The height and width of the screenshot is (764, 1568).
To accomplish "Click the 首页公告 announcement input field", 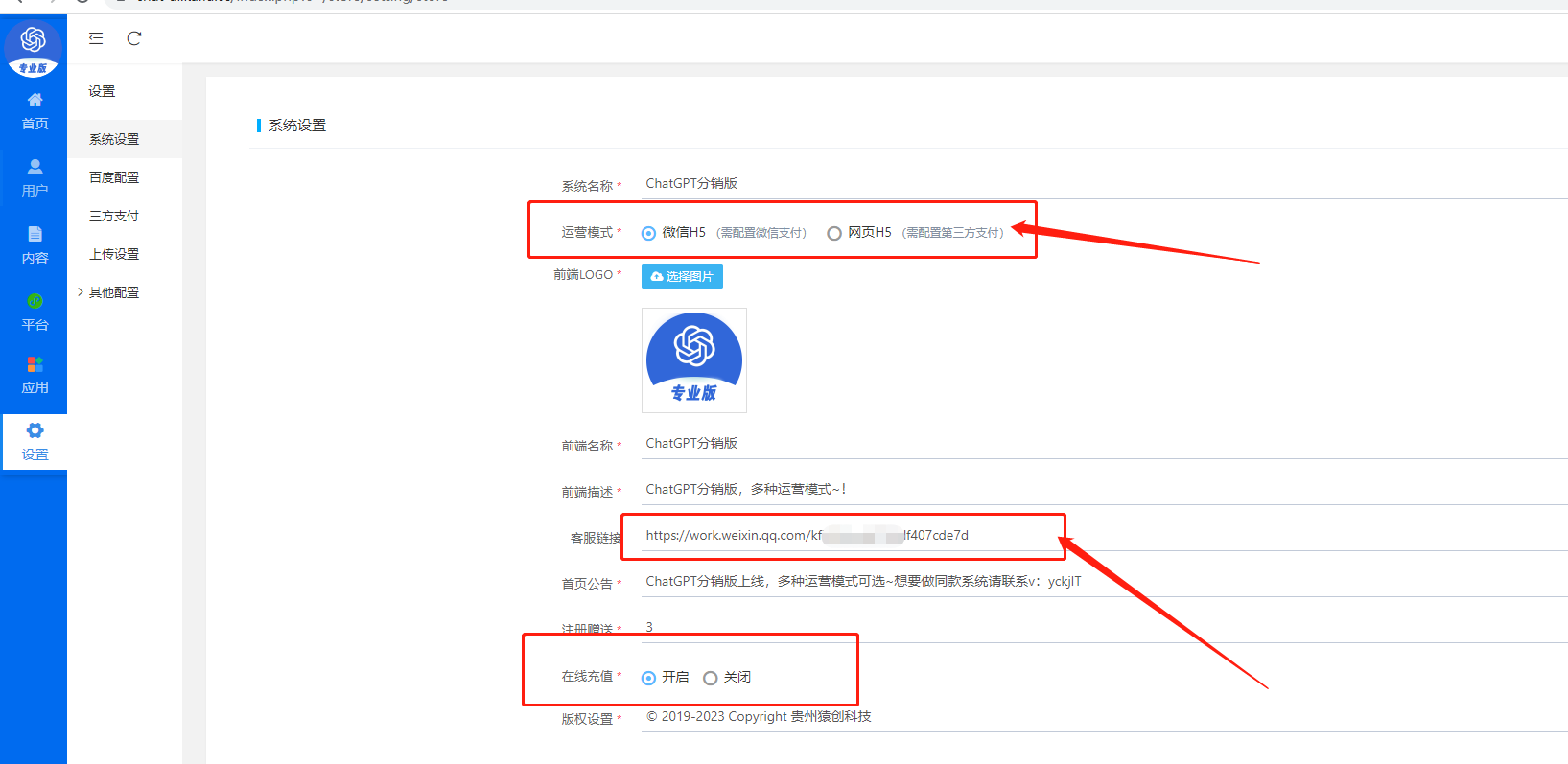I will (1103, 582).
